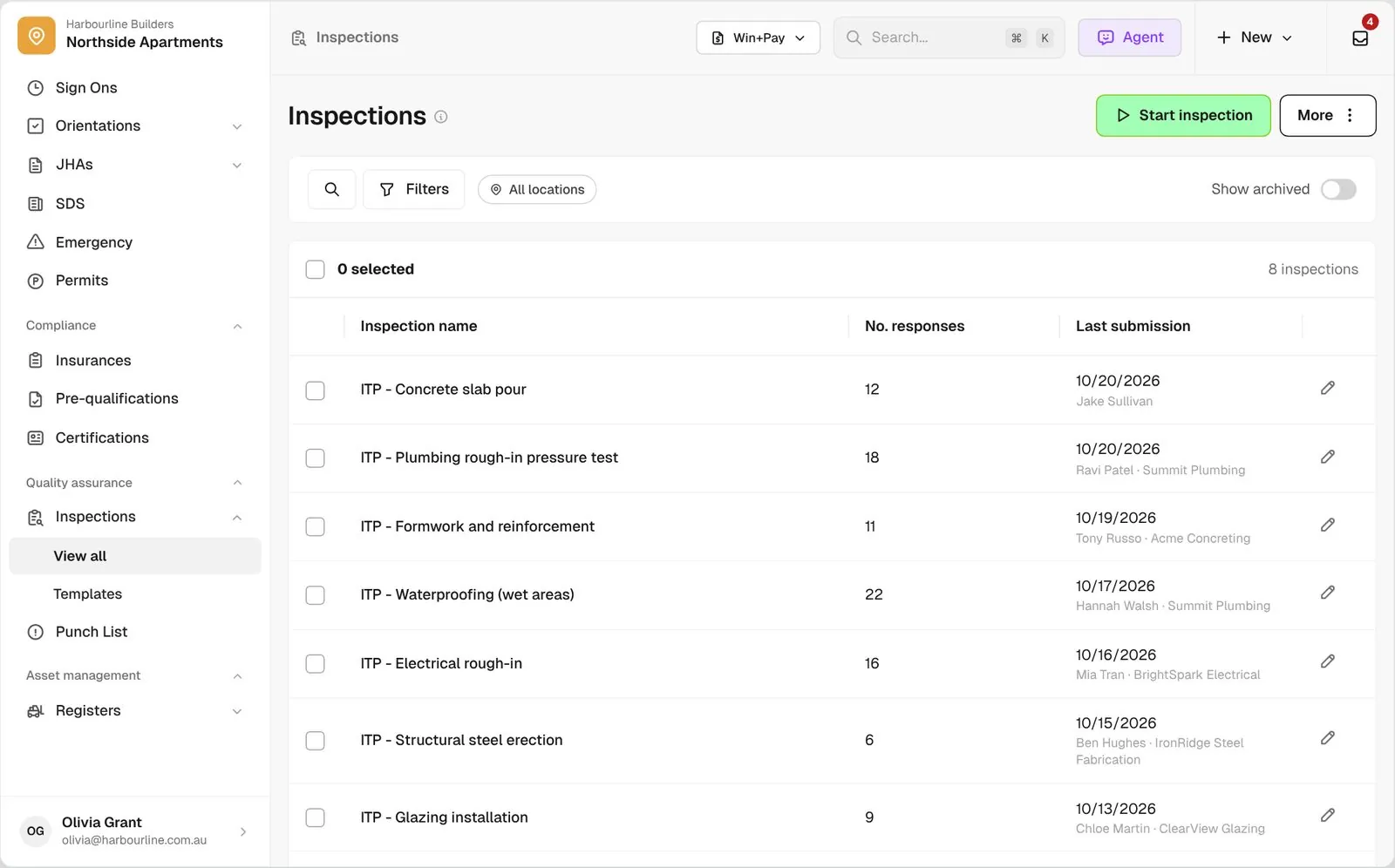The width and height of the screenshot is (1395, 868).
Task: Tick the select-all checkbox beside 0 selected
Action: (315, 269)
